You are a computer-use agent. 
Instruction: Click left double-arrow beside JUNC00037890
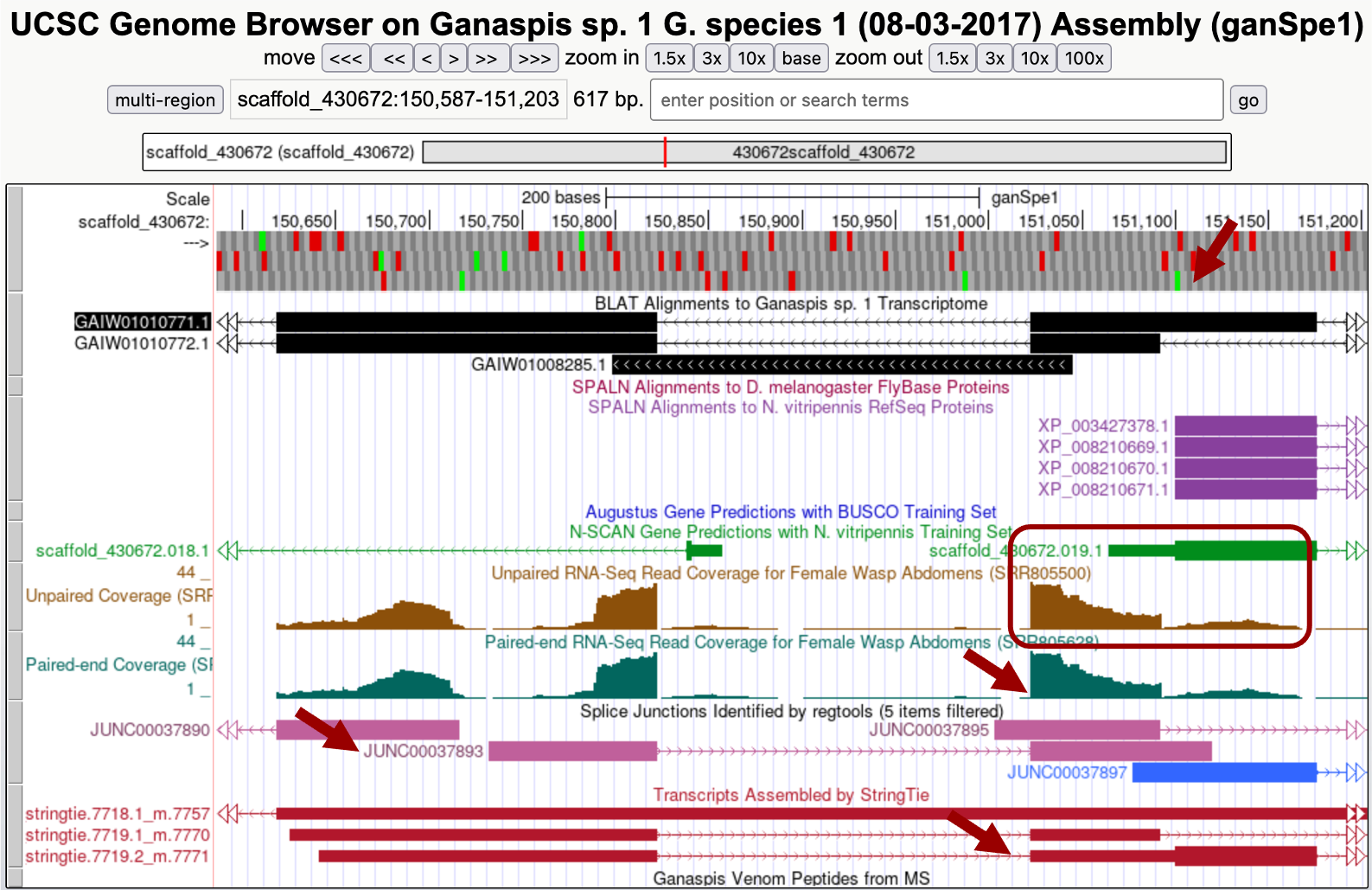pos(227,730)
